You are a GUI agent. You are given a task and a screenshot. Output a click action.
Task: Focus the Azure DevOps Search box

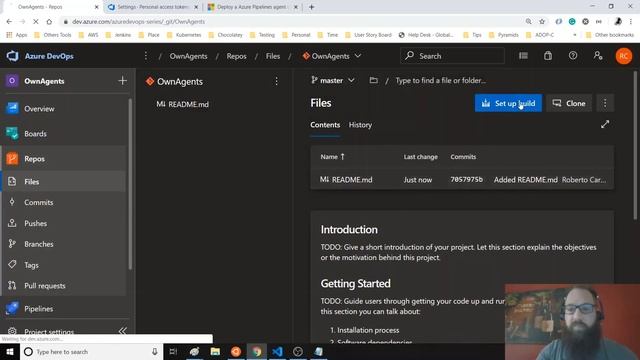[x=452, y=56]
